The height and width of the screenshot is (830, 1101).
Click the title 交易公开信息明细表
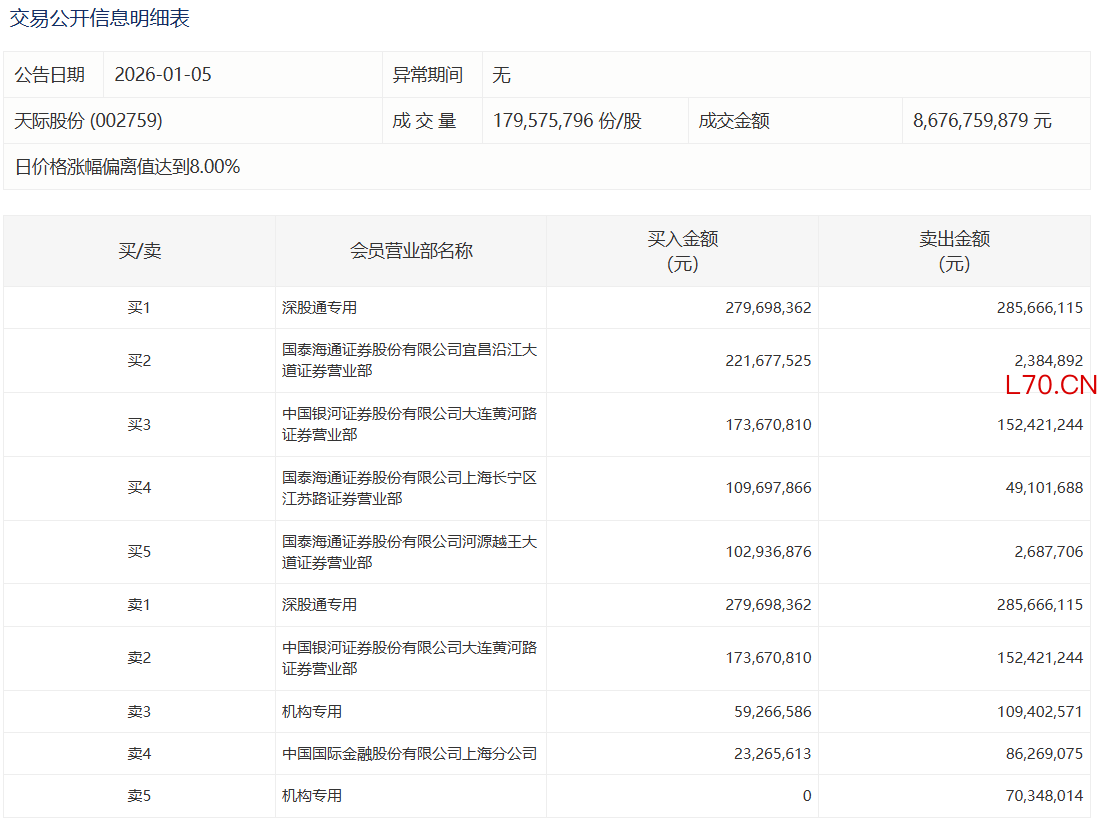100,18
